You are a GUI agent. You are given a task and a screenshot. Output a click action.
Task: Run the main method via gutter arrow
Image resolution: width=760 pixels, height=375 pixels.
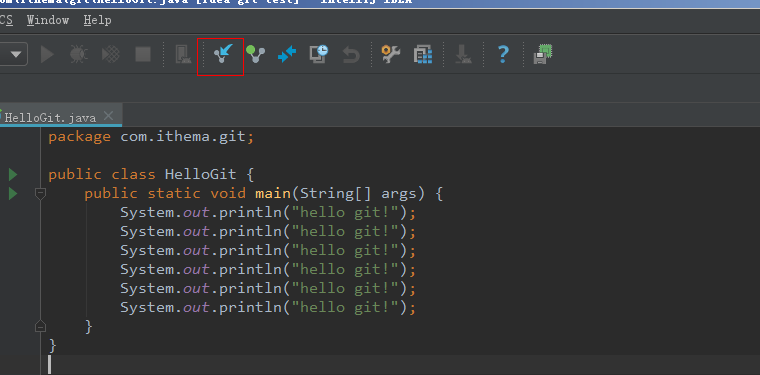(13, 194)
